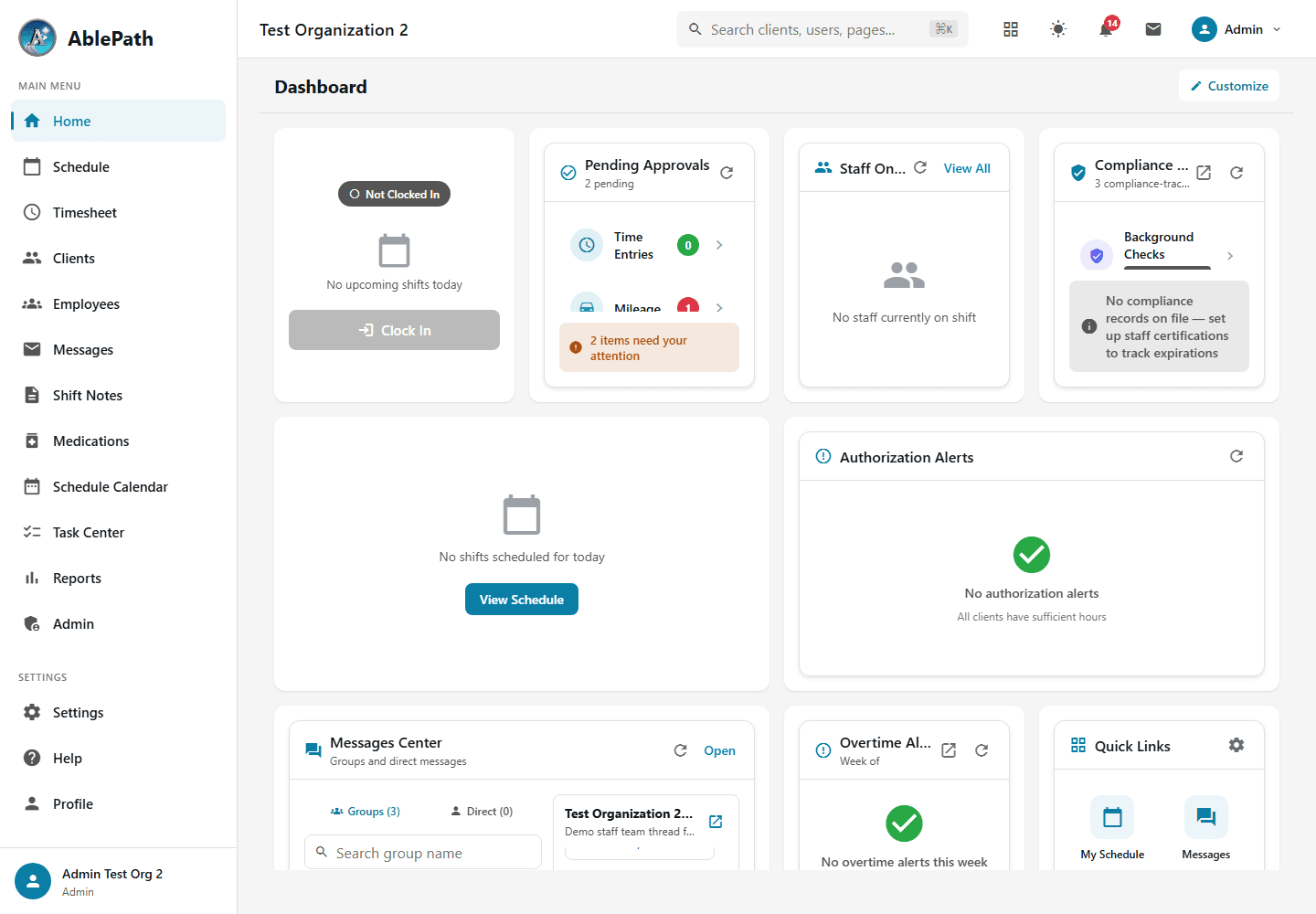Open Overtime Alerts in new window
The width and height of the screenshot is (1316, 914).
point(949,750)
